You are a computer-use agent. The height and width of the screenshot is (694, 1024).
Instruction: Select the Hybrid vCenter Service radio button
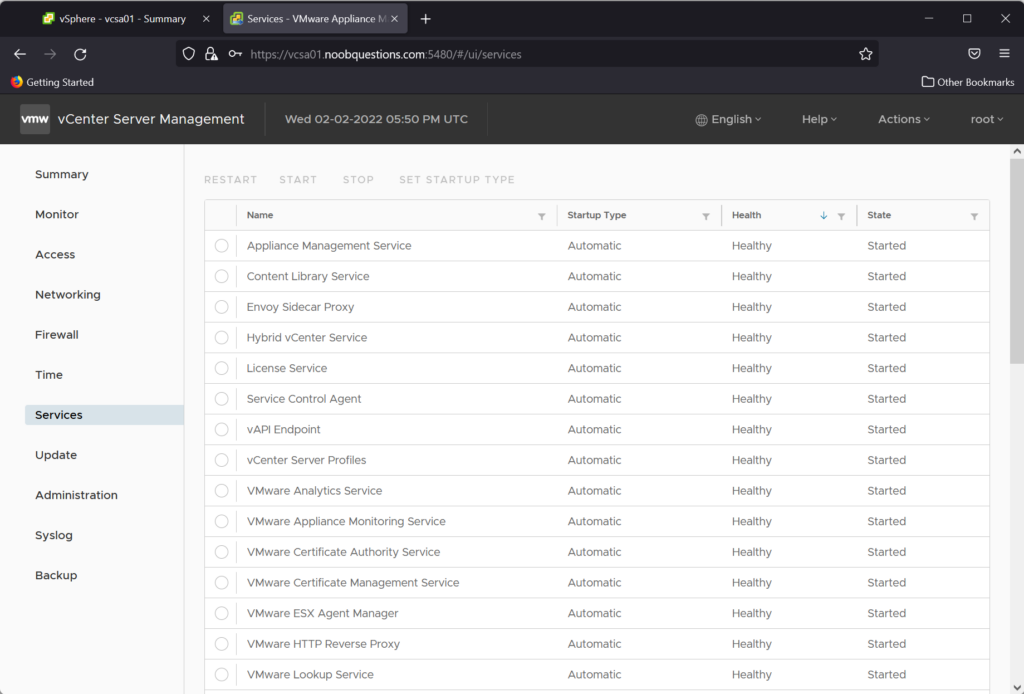coord(221,338)
